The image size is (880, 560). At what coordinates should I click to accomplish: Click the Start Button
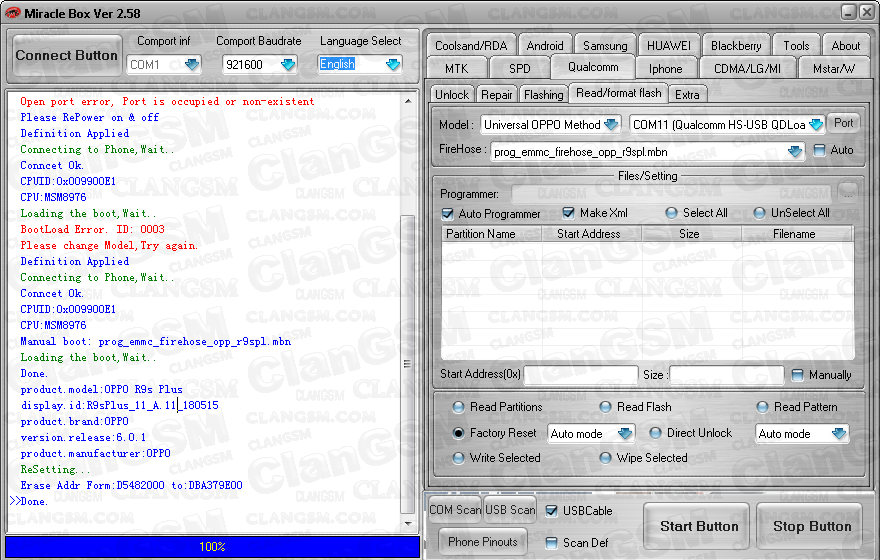coord(696,526)
